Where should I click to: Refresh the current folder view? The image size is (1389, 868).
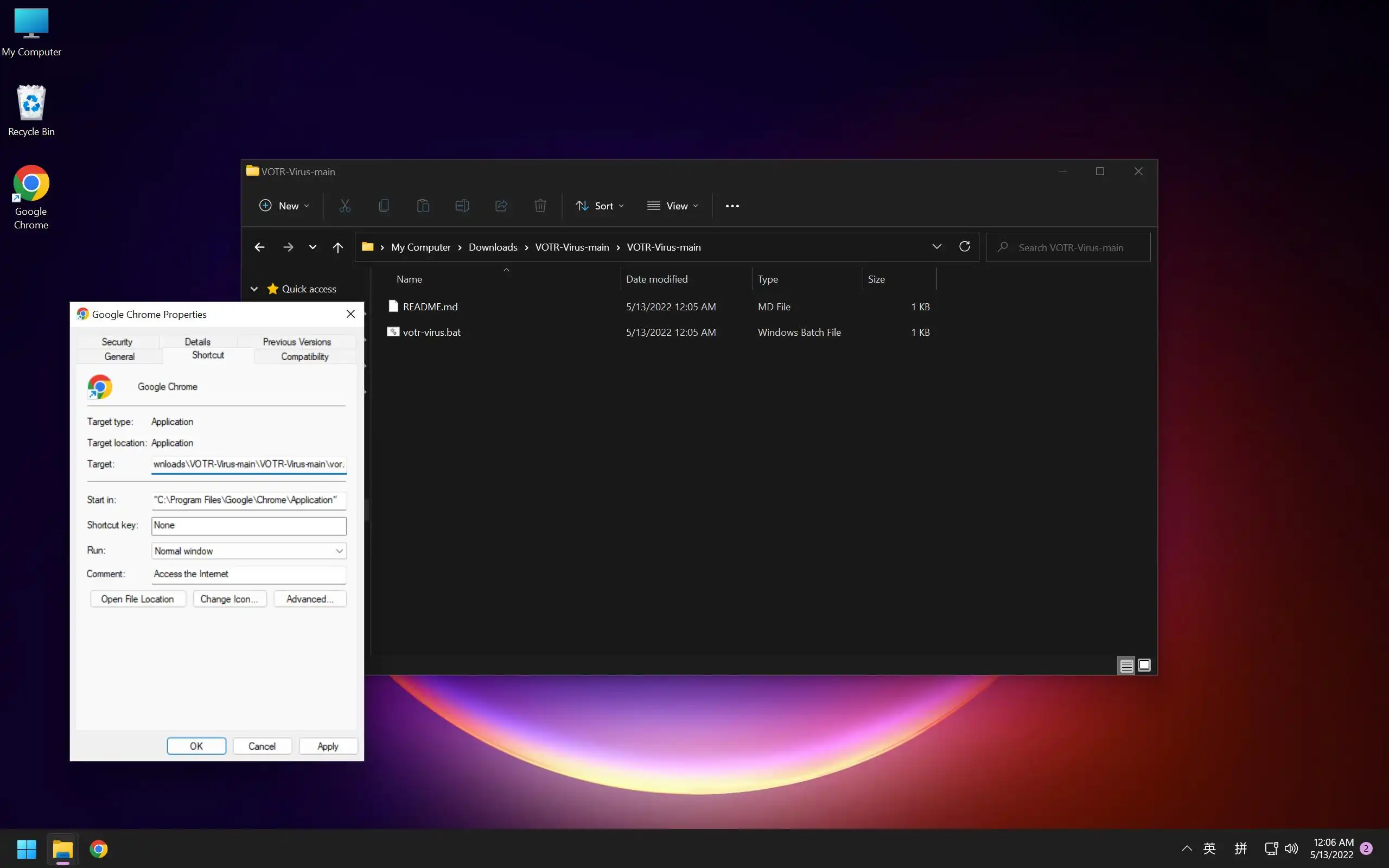(964, 247)
